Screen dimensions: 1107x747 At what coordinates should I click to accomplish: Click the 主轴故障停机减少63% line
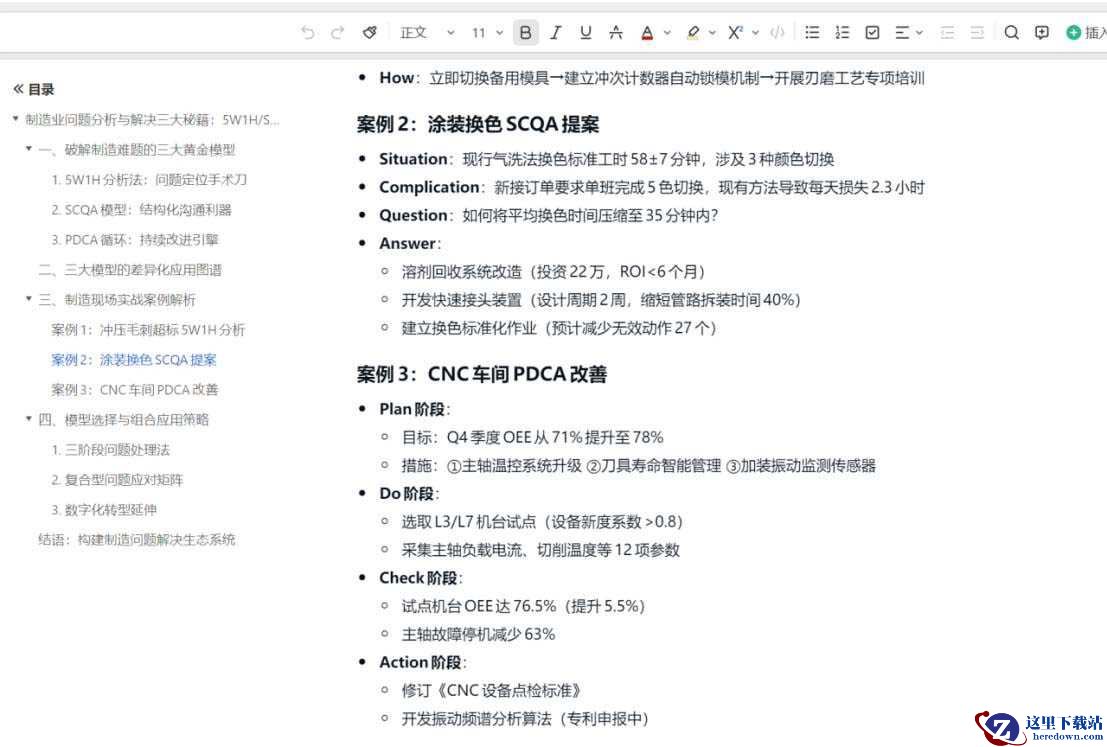tap(478, 635)
